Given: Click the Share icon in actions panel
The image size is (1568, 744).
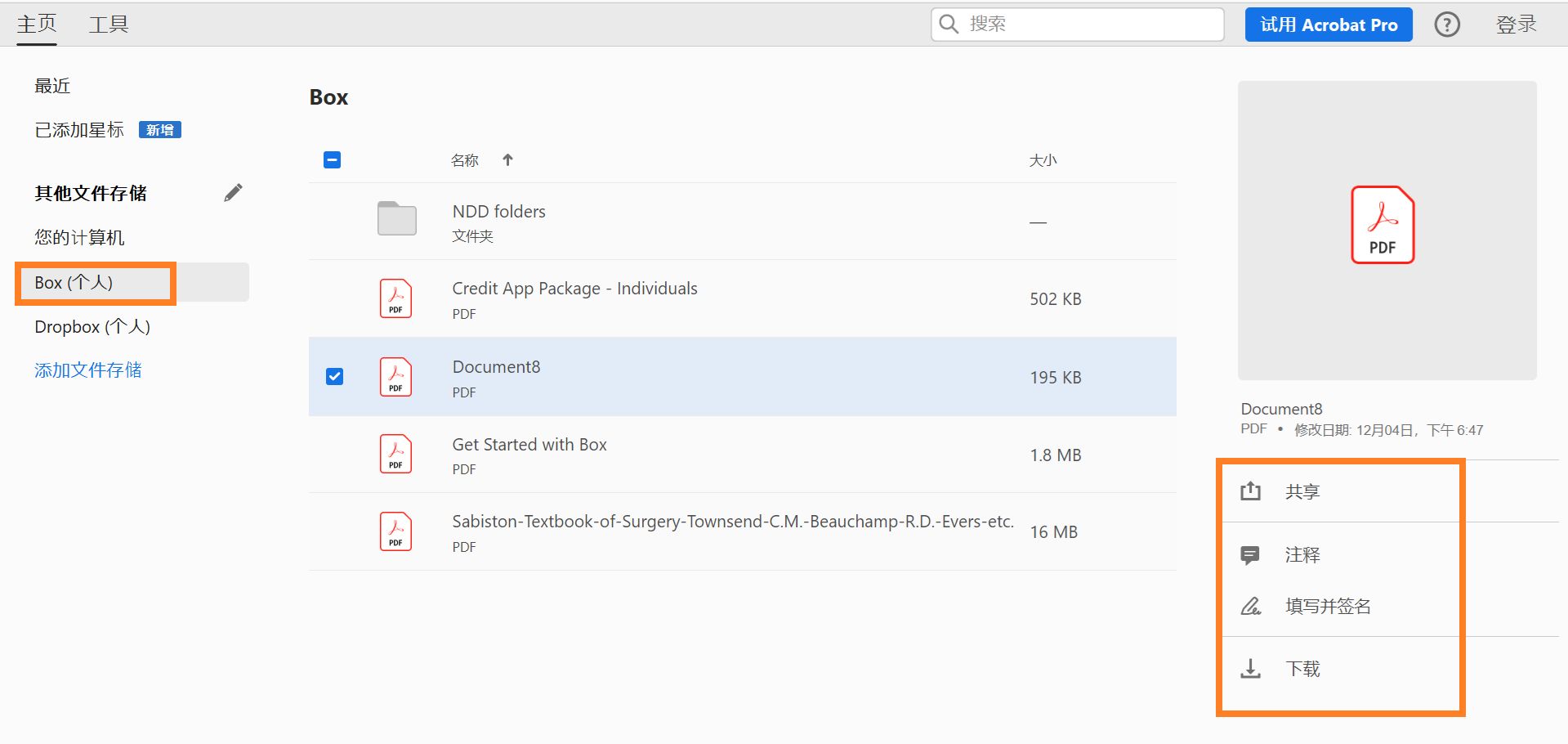Looking at the screenshot, I should (x=1250, y=491).
